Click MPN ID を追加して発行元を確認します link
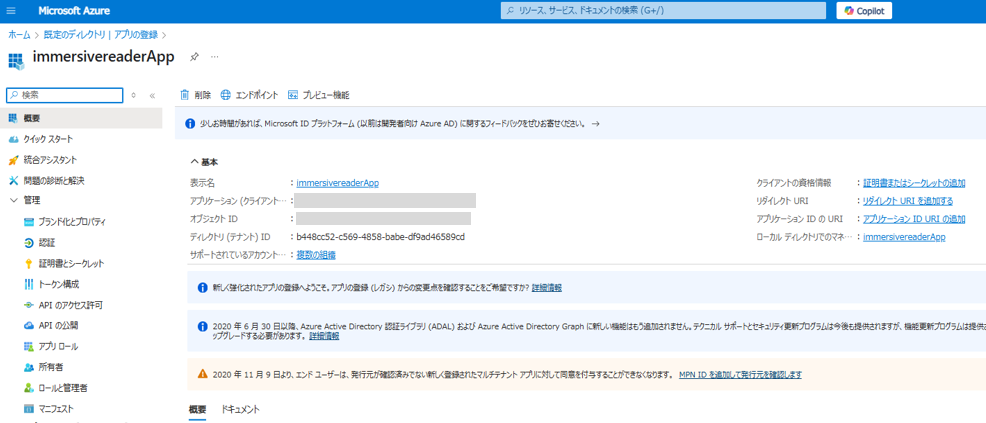Image resolution: width=986 pixels, height=423 pixels. point(740,374)
